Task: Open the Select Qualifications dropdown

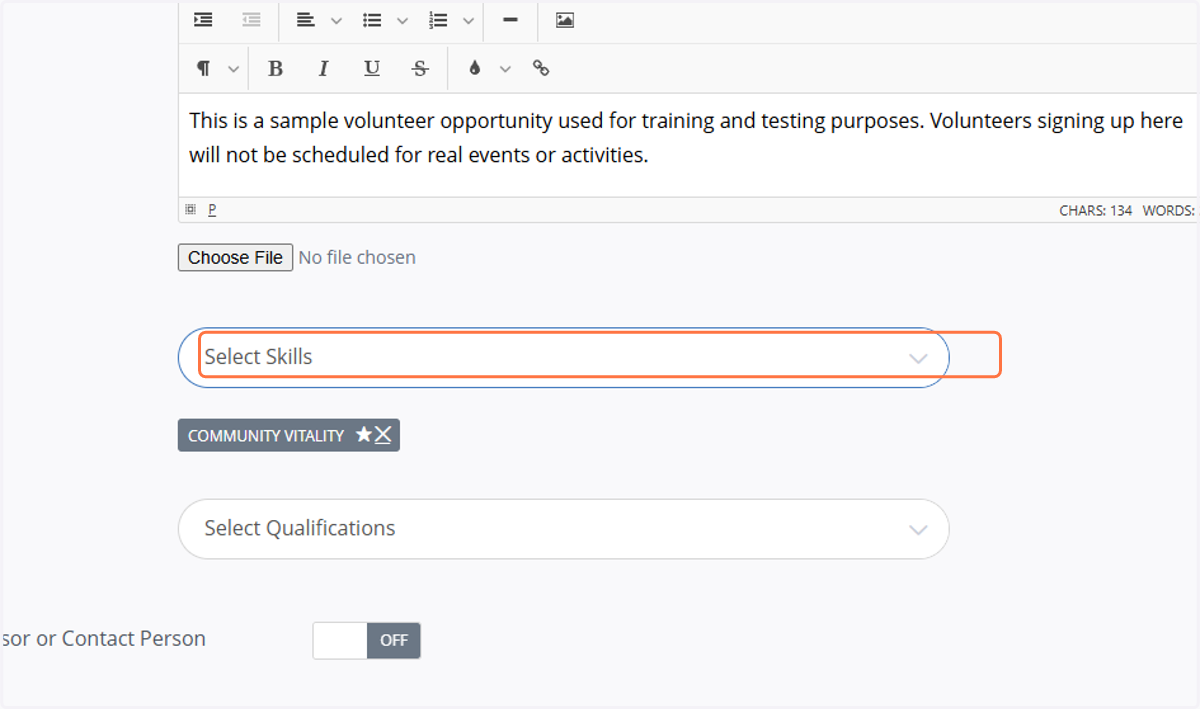Action: 563,529
